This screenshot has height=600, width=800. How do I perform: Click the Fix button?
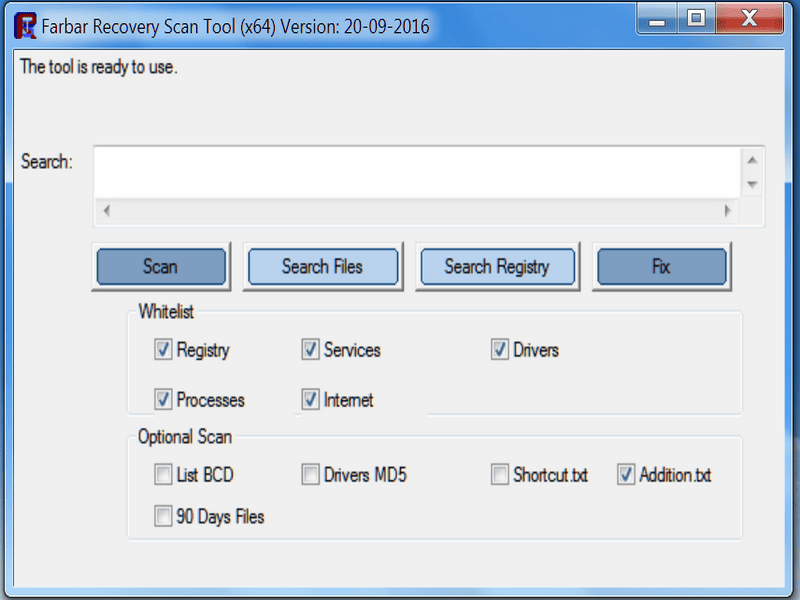[662, 266]
